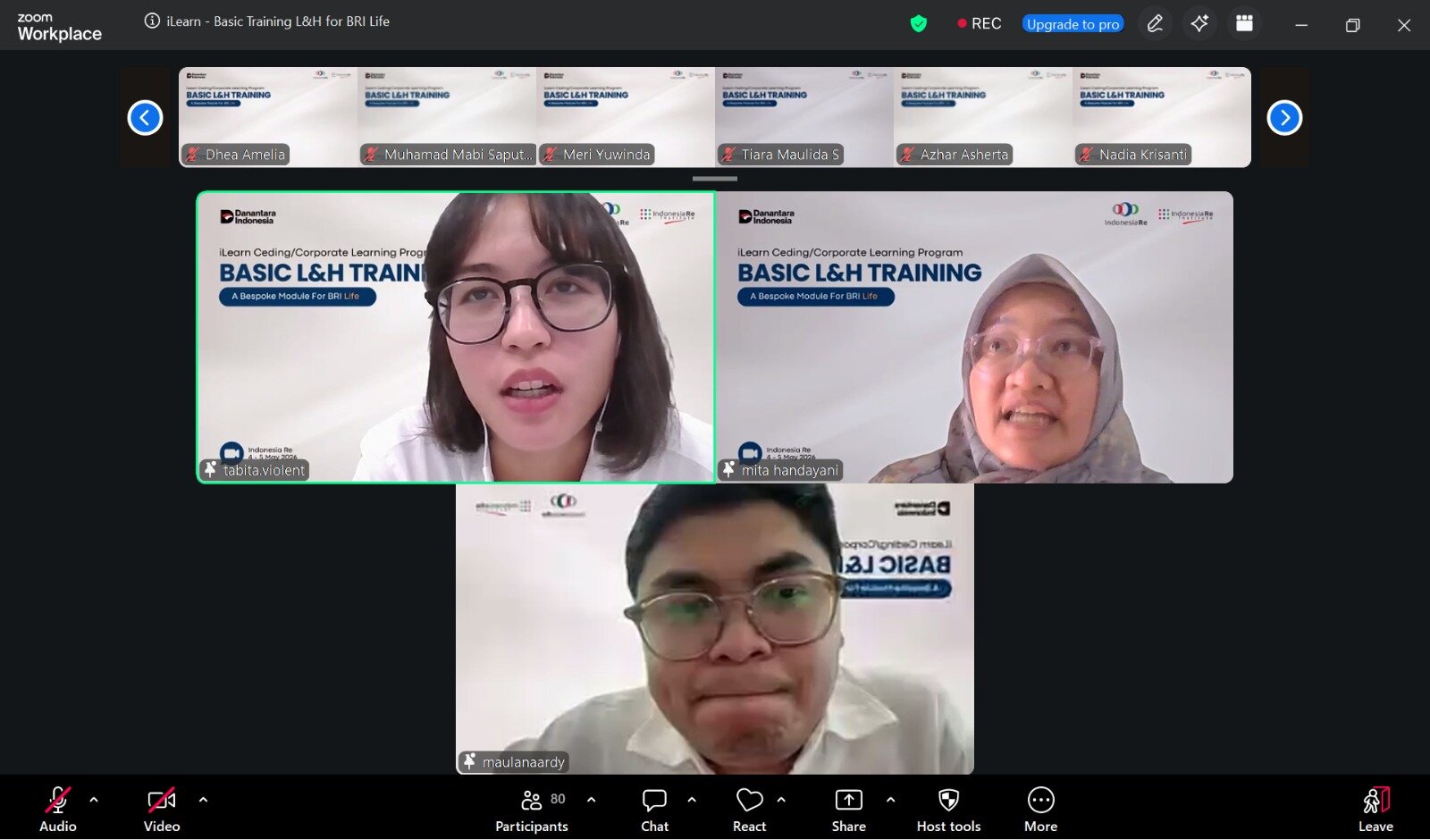Image resolution: width=1430 pixels, height=840 pixels.
Task: Expand reactions options arrow
Action: click(x=781, y=800)
